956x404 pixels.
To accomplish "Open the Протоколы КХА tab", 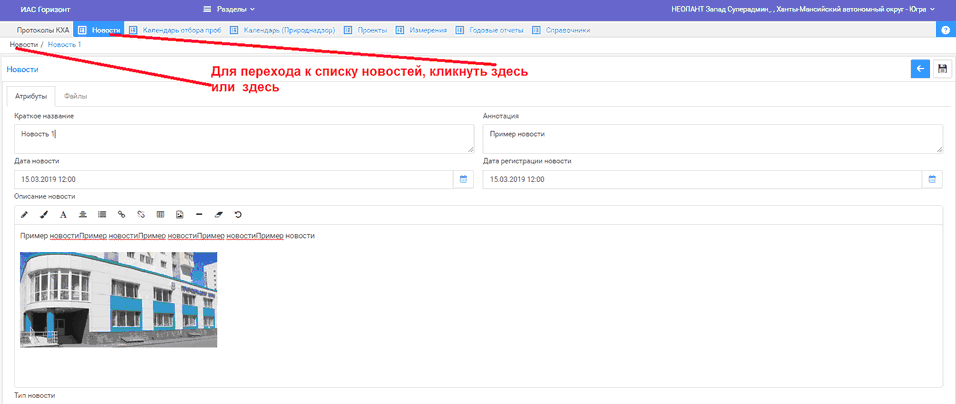I will pyautogui.click(x=43, y=30).
